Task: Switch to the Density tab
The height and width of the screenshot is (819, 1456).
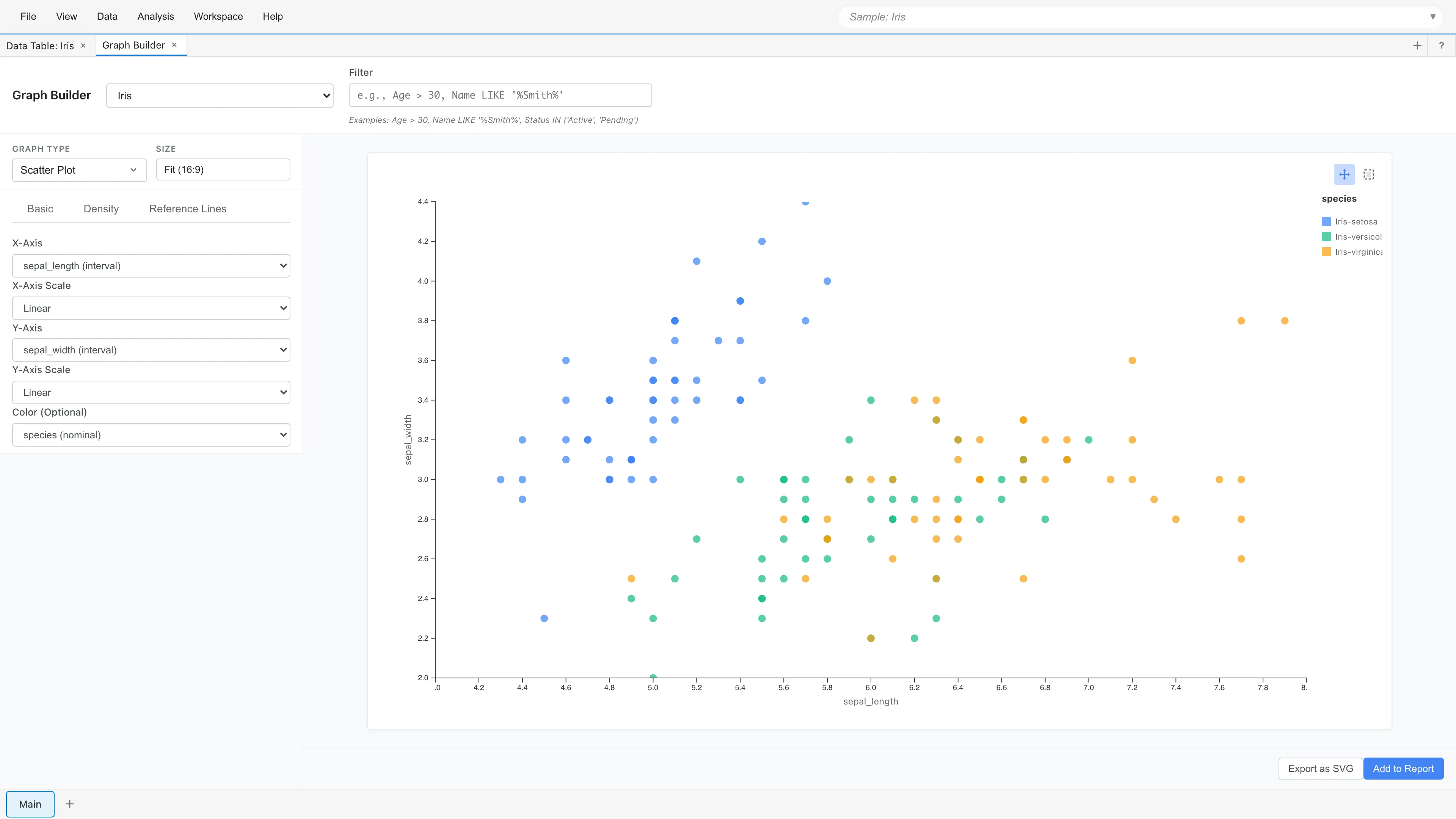Action: point(100,209)
